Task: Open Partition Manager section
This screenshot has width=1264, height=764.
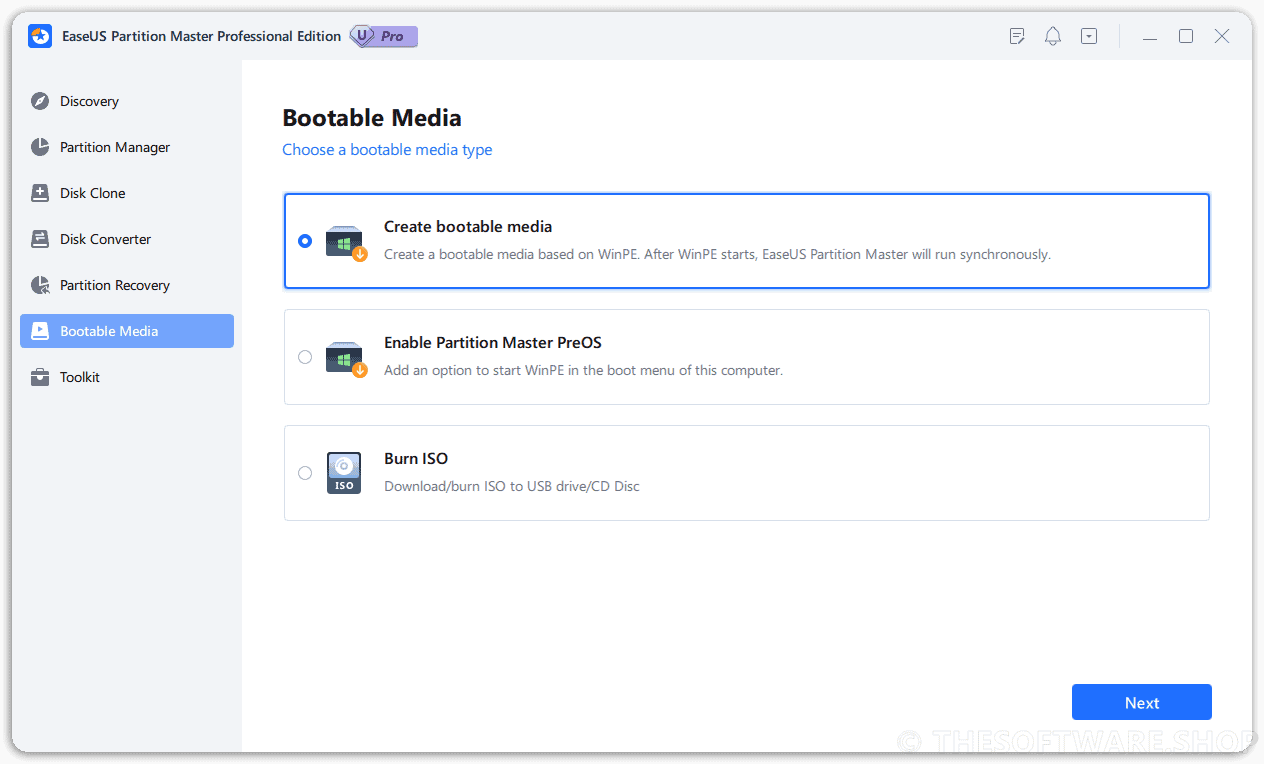Action: (x=127, y=147)
